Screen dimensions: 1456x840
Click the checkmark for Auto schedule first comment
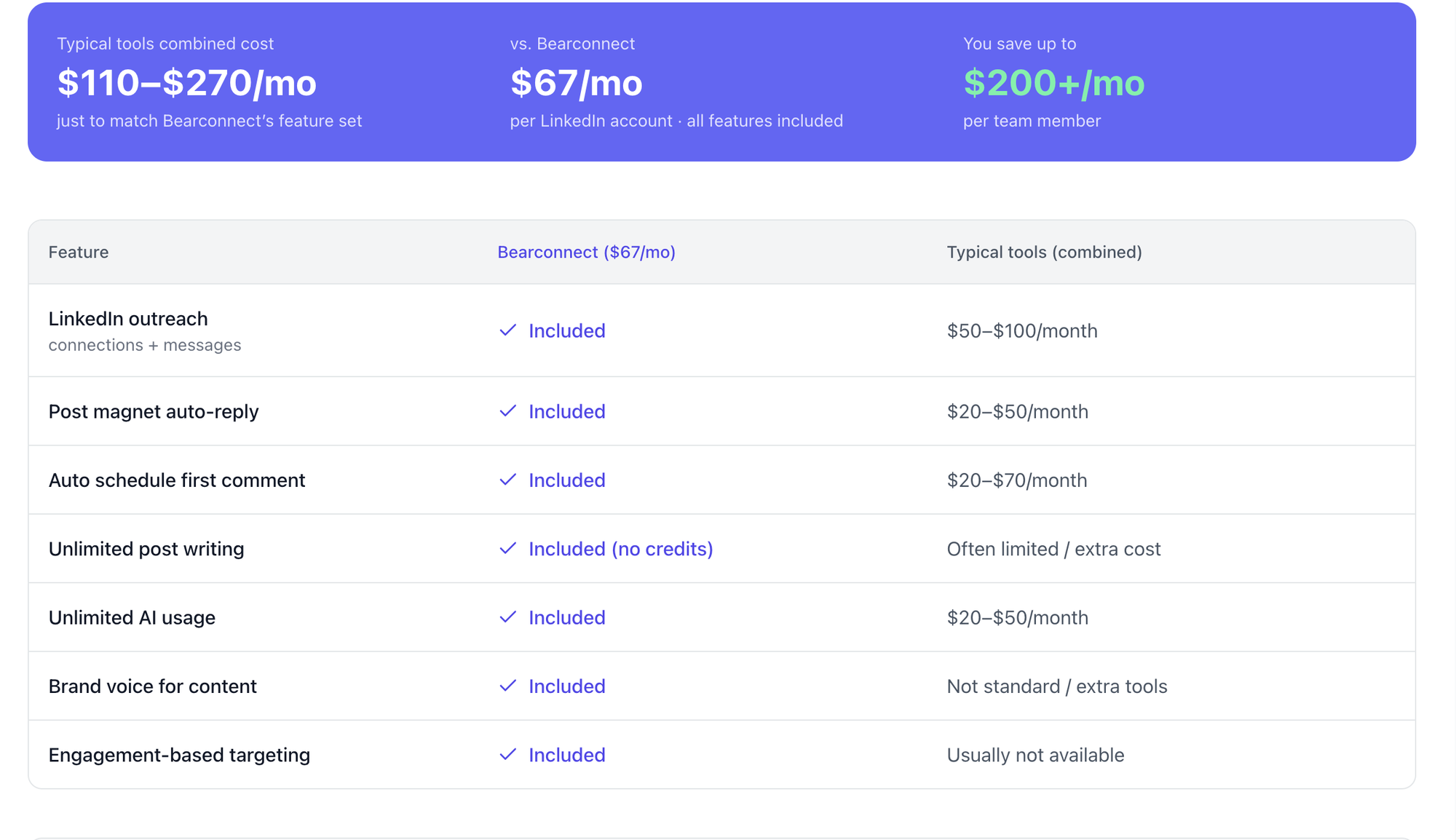point(507,480)
